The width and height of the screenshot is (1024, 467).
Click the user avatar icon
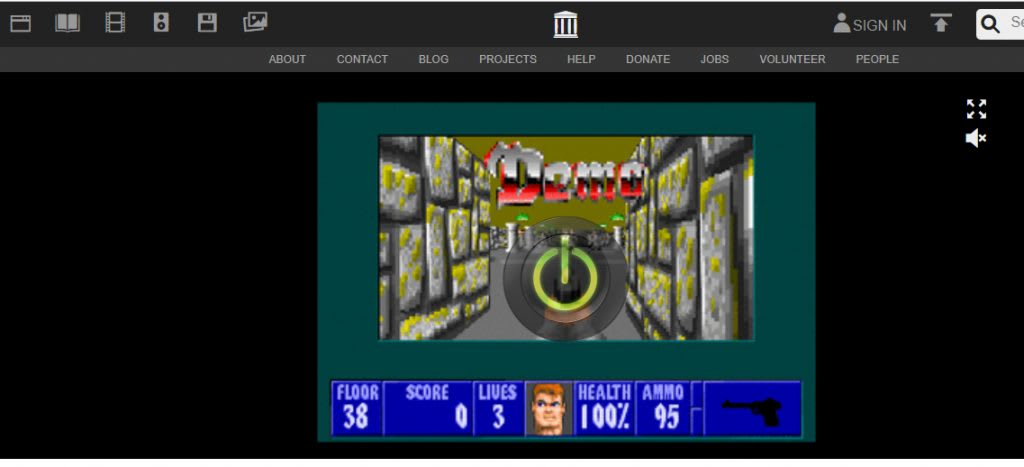[842, 24]
